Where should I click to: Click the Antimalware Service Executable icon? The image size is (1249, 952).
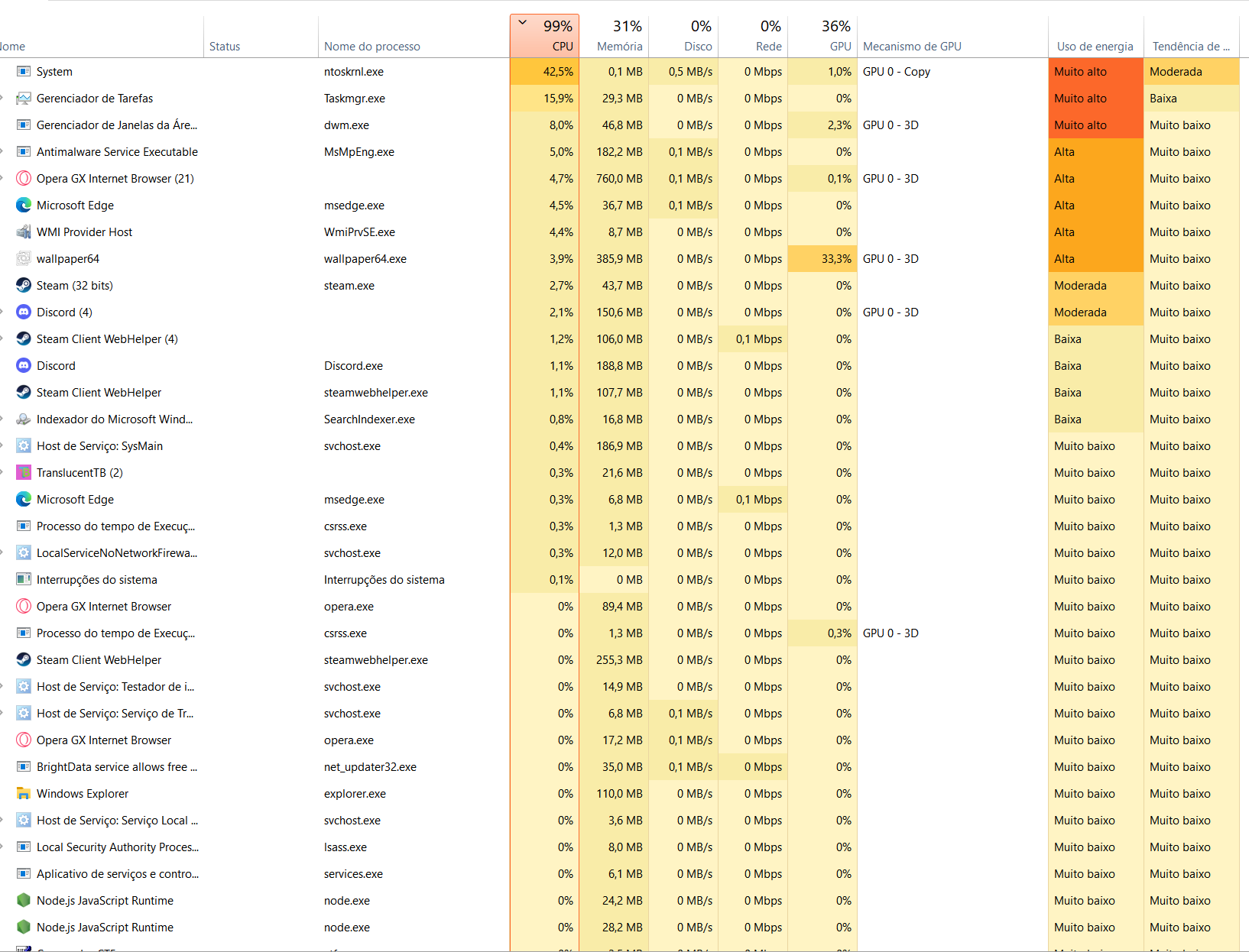point(24,152)
